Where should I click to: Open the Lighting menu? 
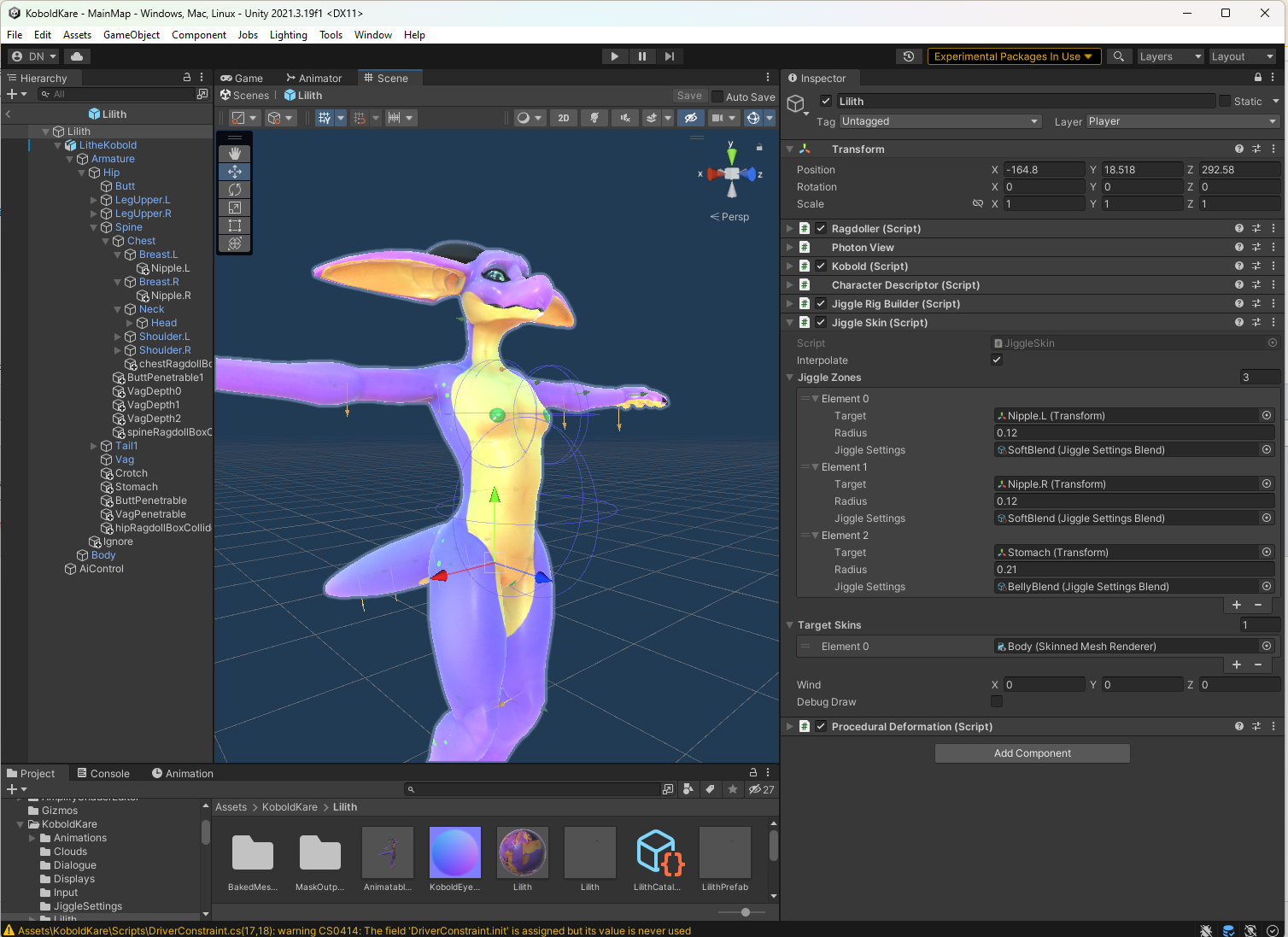[x=289, y=35]
